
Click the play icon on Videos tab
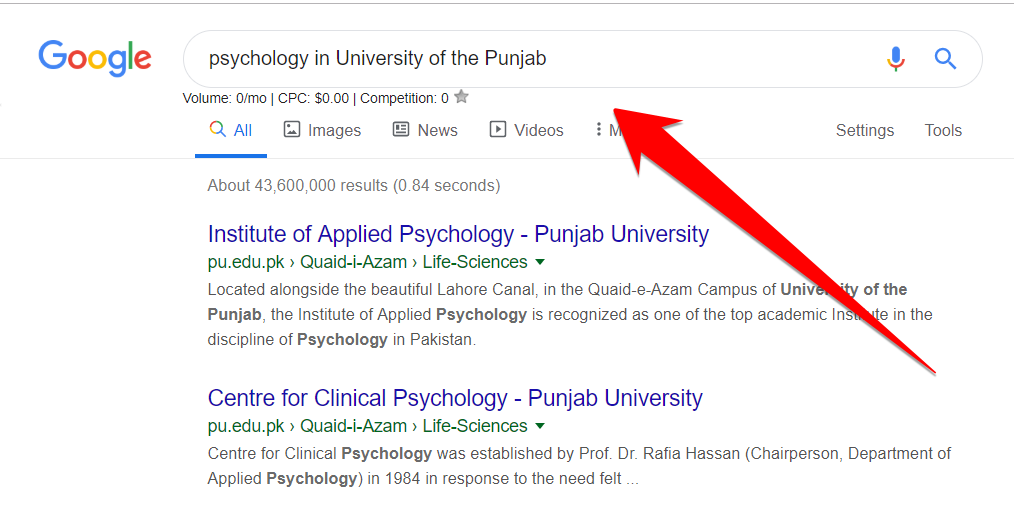(x=498, y=129)
